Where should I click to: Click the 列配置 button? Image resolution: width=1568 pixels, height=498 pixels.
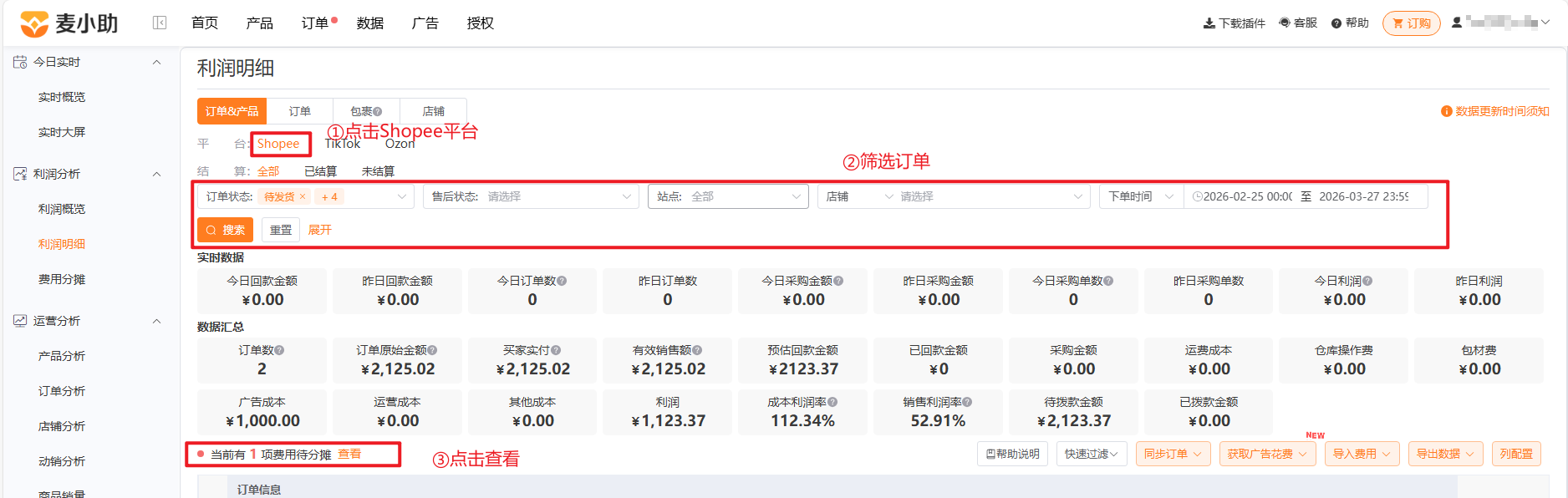tap(1516, 454)
